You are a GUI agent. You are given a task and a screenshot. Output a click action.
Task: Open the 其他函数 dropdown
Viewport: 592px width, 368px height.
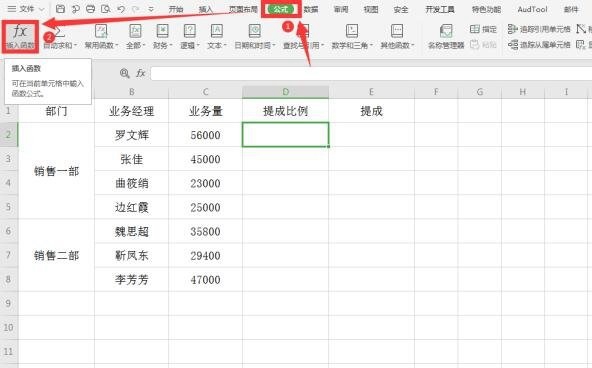(x=397, y=37)
